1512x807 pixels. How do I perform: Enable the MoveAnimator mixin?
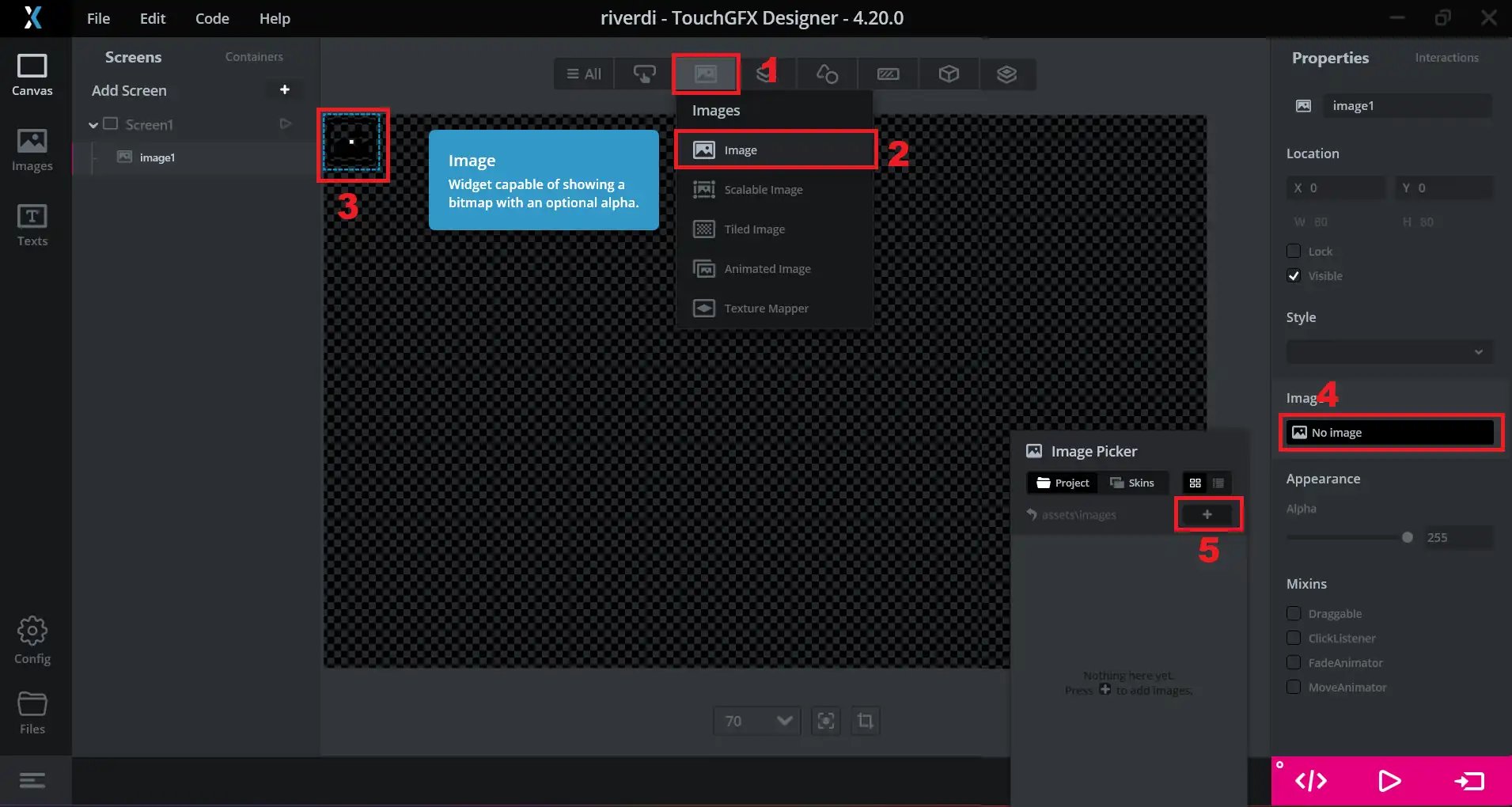1294,687
